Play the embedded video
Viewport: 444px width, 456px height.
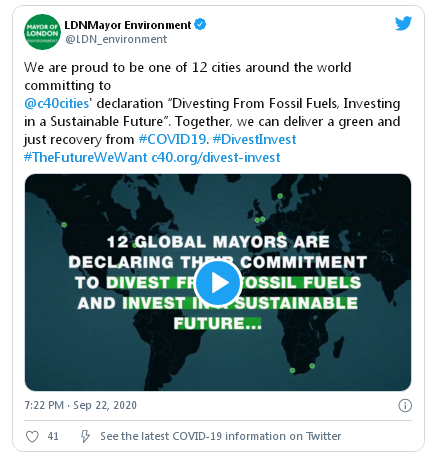point(218,283)
